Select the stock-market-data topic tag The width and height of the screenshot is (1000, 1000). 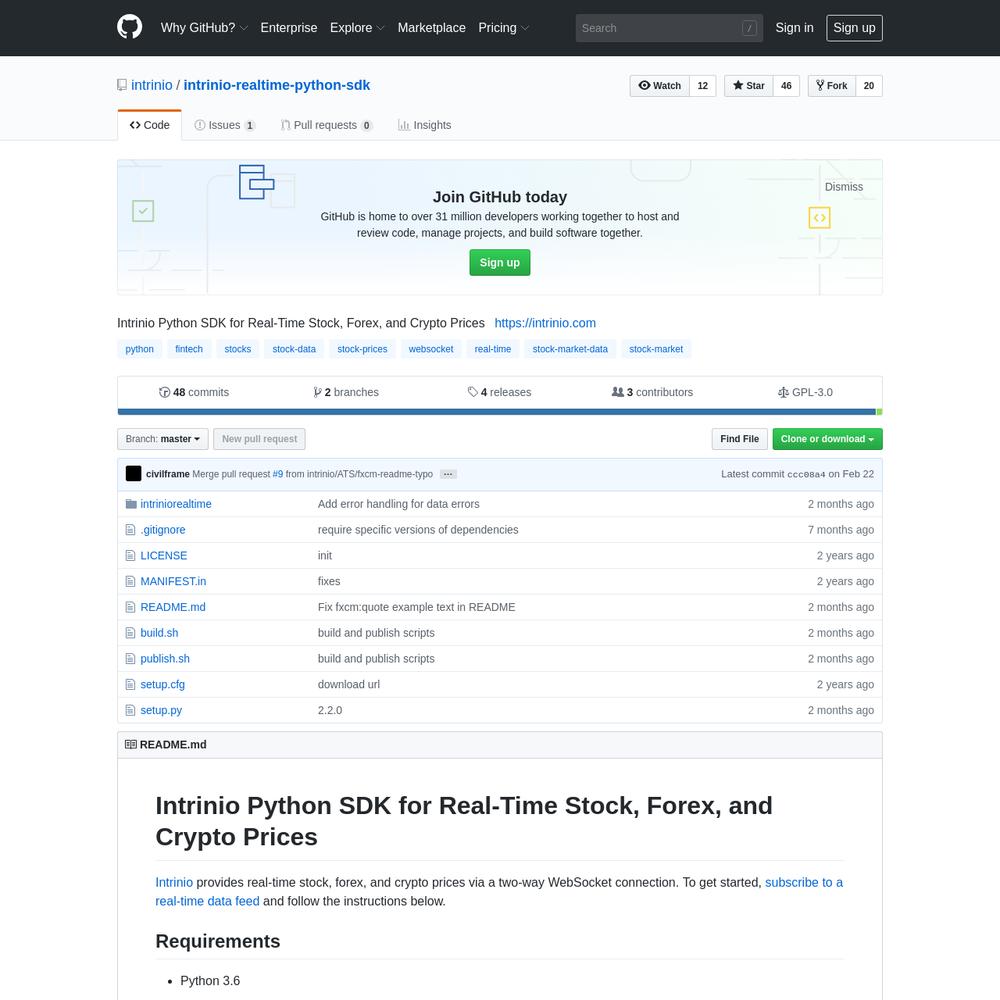[x=570, y=349]
